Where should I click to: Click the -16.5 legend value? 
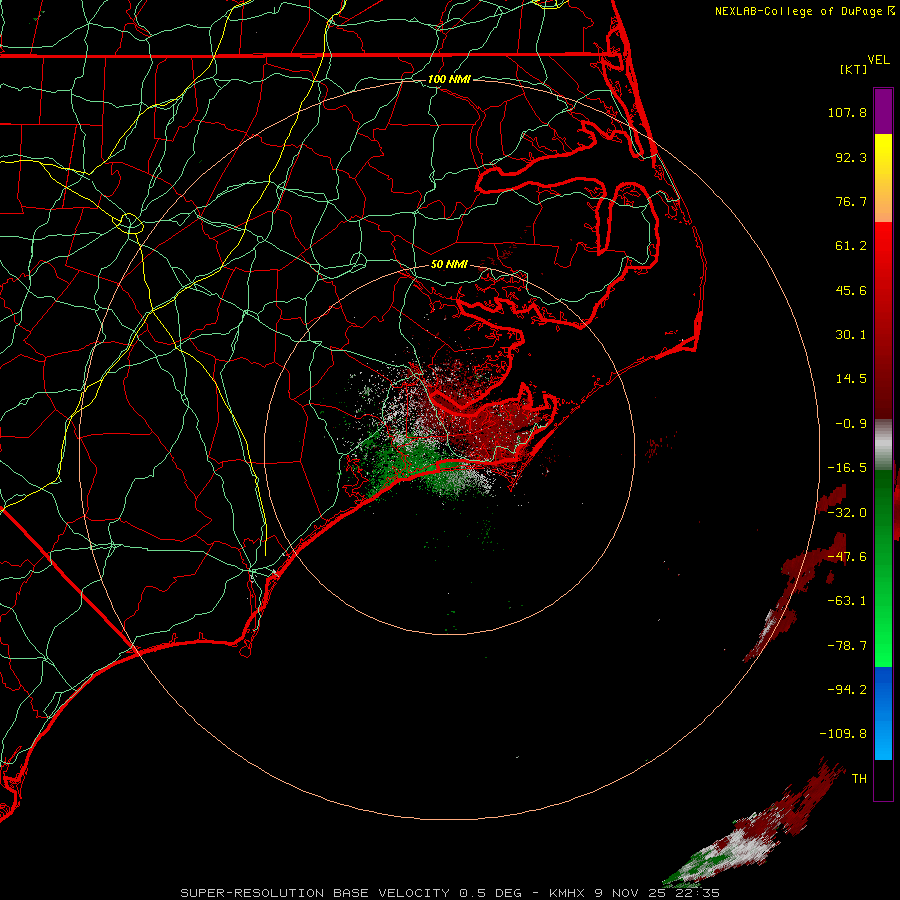tap(847, 468)
